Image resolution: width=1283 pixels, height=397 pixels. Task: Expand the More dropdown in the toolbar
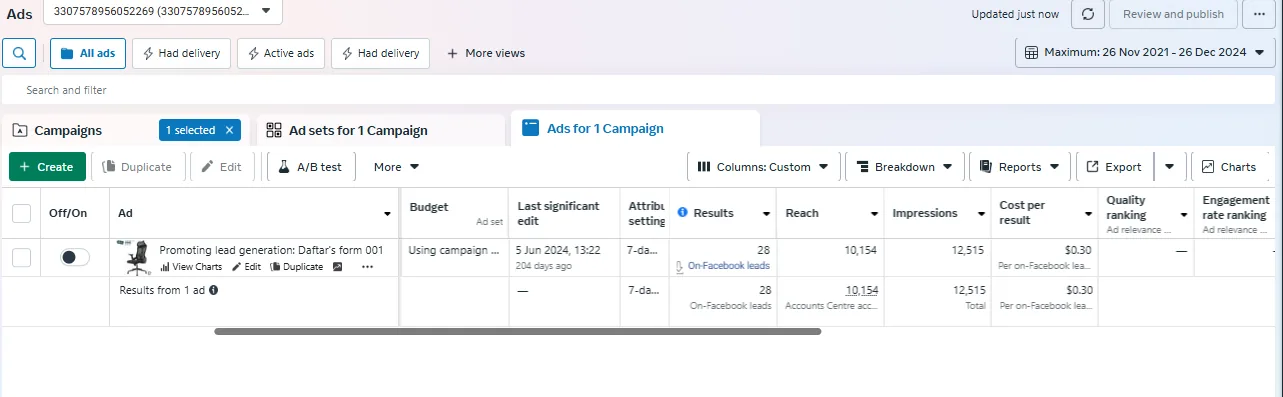point(396,167)
